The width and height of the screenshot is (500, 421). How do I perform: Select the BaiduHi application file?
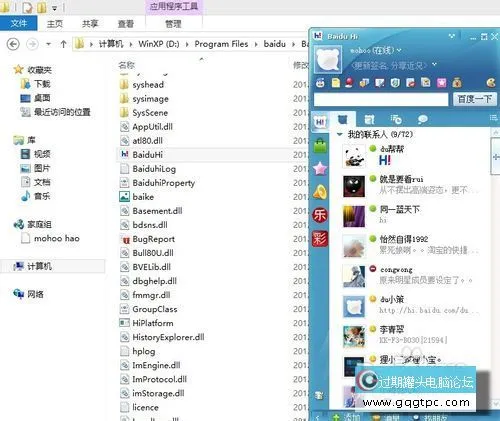point(148,155)
